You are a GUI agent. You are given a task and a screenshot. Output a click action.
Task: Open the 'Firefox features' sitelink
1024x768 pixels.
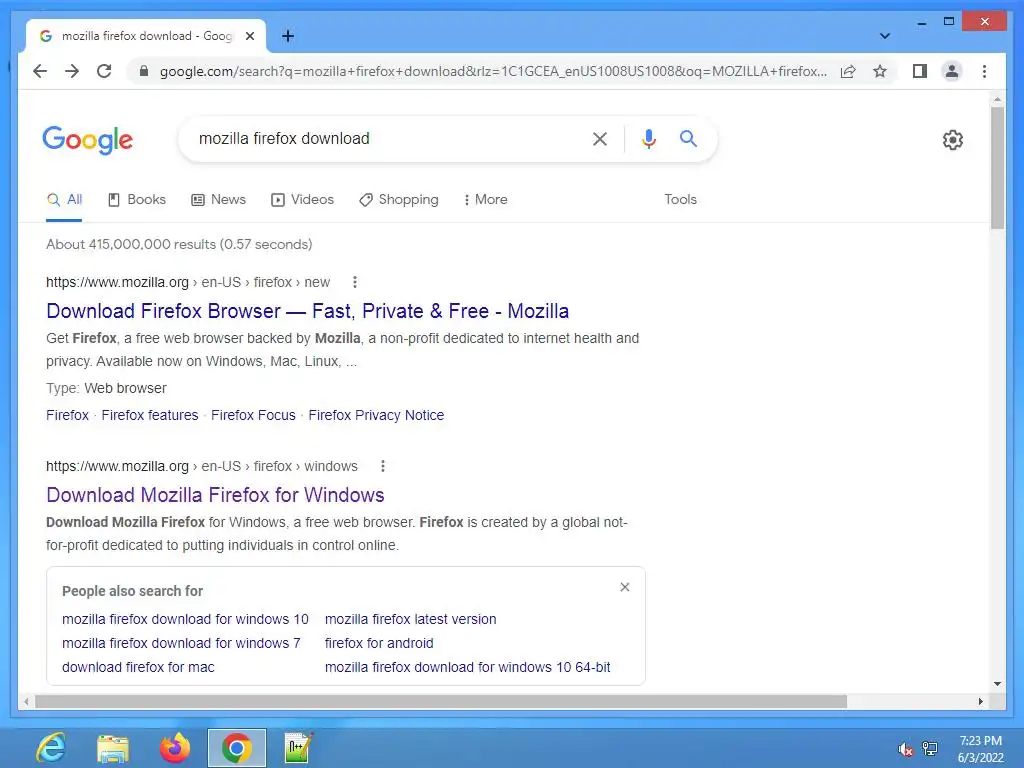[x=150, y=415]
